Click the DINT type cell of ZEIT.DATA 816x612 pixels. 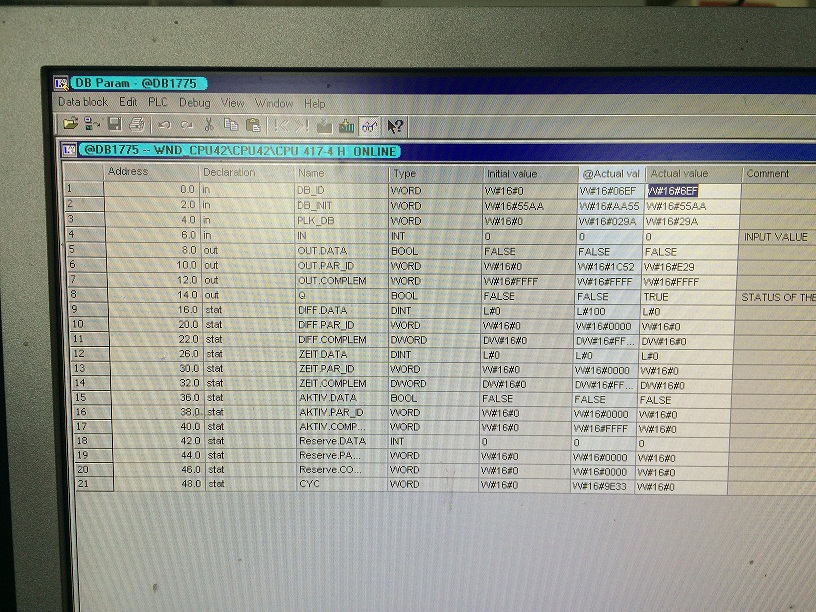[435, 355]
